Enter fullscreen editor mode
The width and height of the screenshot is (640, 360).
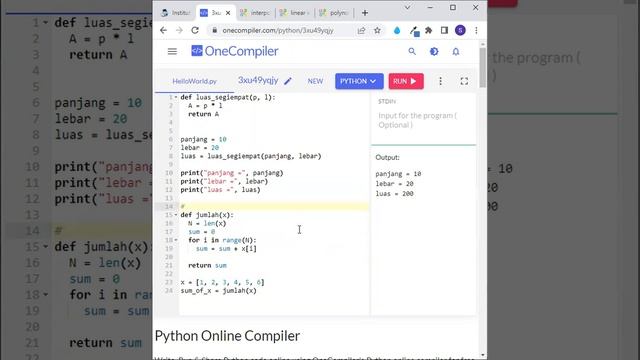(464, 81)
